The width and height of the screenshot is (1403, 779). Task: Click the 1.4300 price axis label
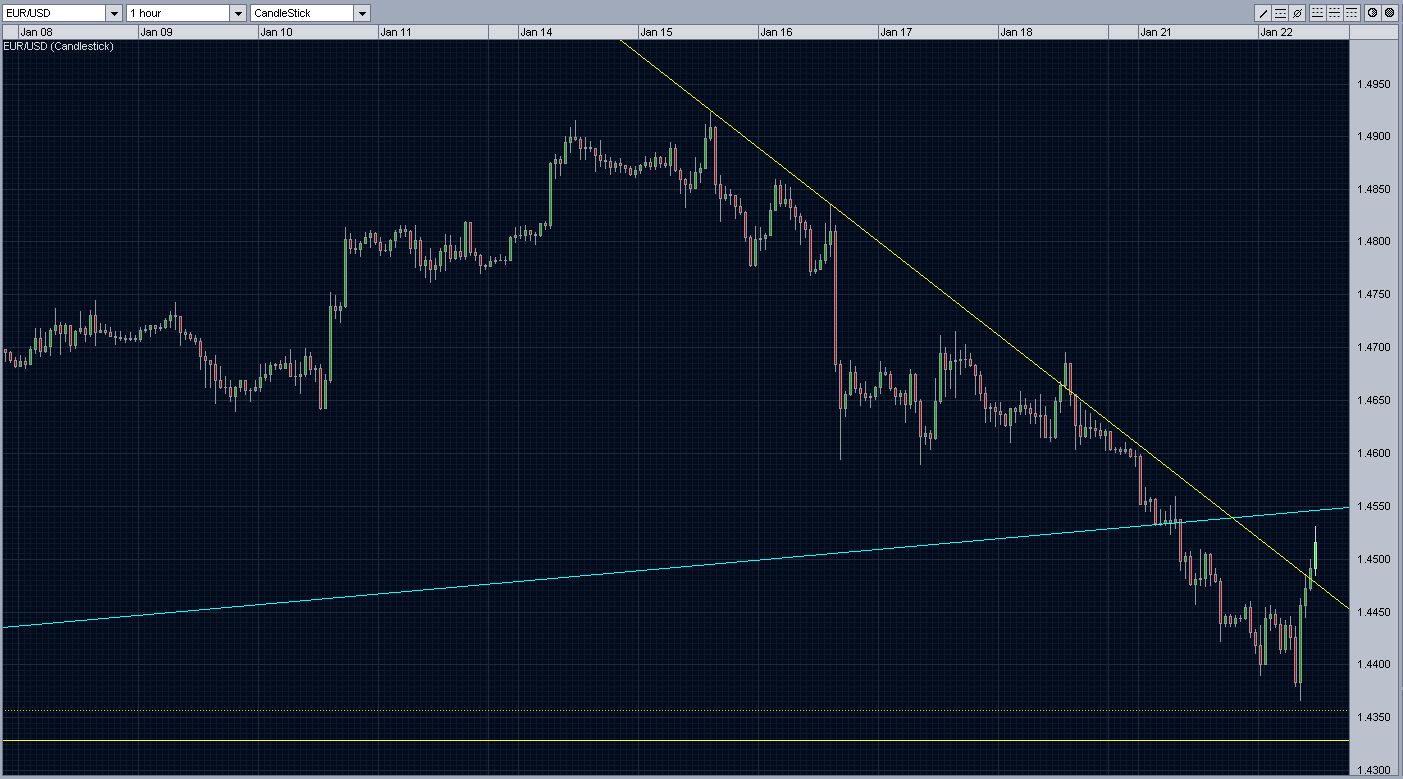(x=1373, y=771)
